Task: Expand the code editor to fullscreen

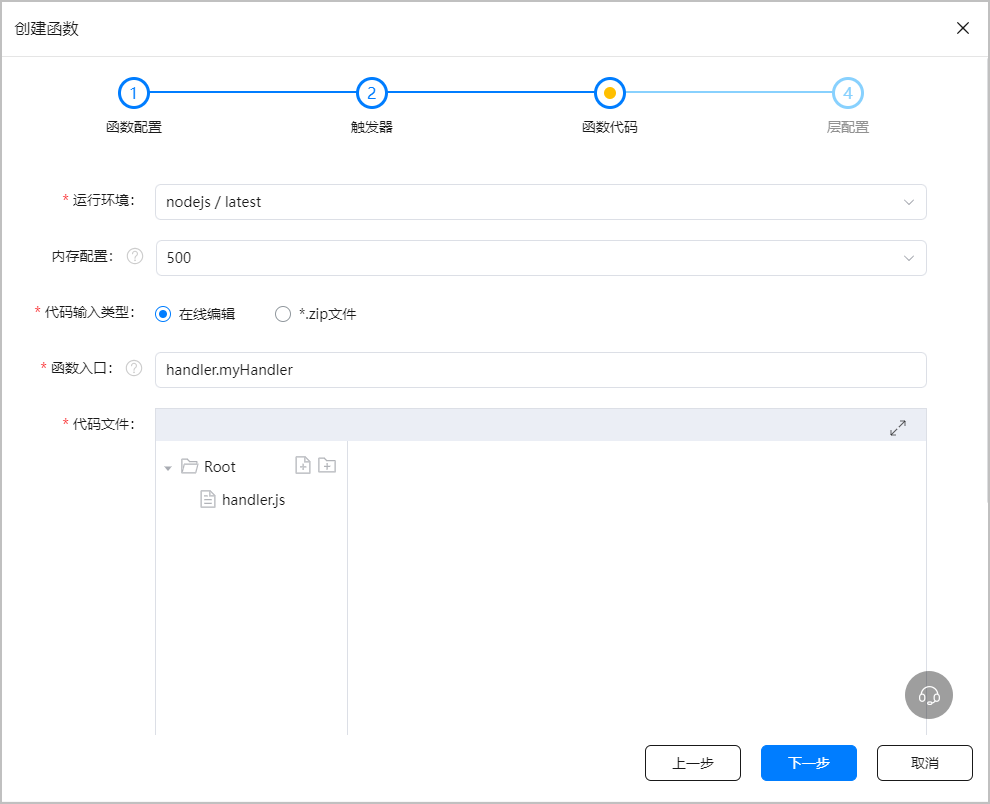Action: point(898,427)
